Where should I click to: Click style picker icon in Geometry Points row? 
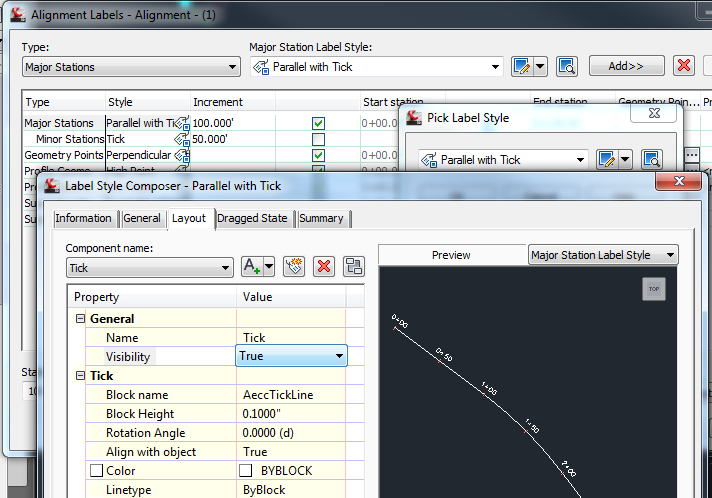click(183, 155)
